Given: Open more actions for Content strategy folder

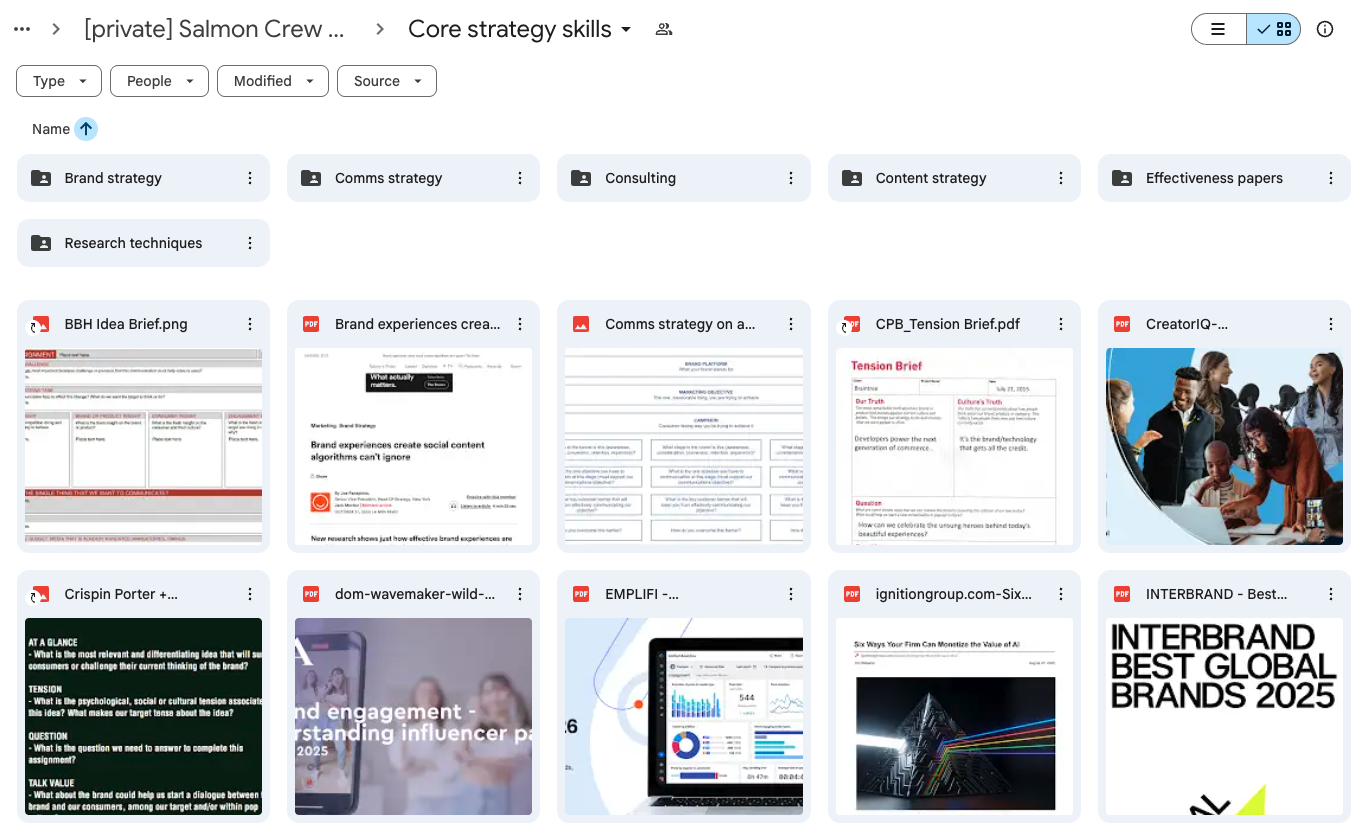Looking at the screenshot, I should coord(1061,178).
